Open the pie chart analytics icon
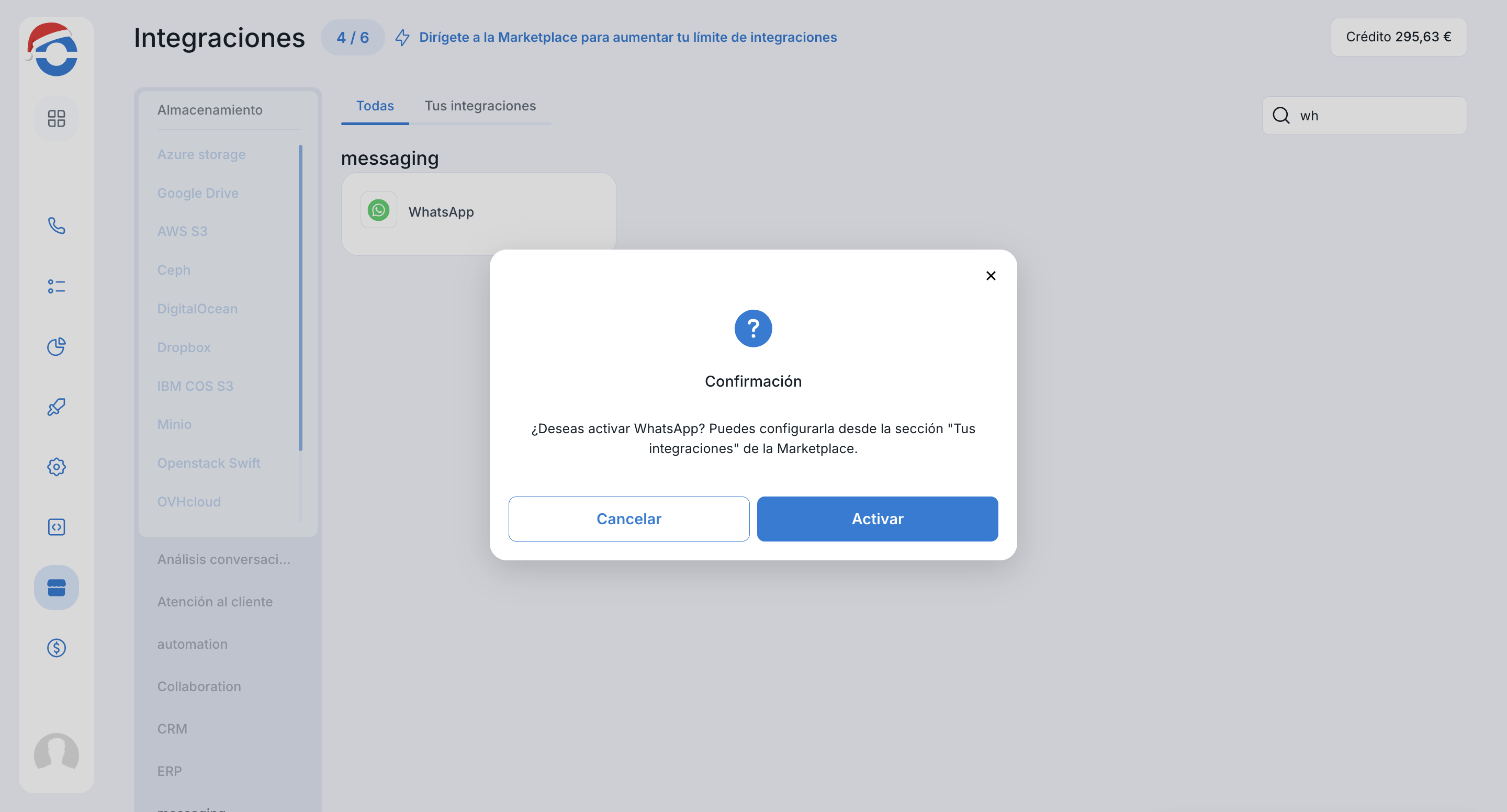Image resolution: width=1507 pixels, height=812 pixels. point(56,346)
